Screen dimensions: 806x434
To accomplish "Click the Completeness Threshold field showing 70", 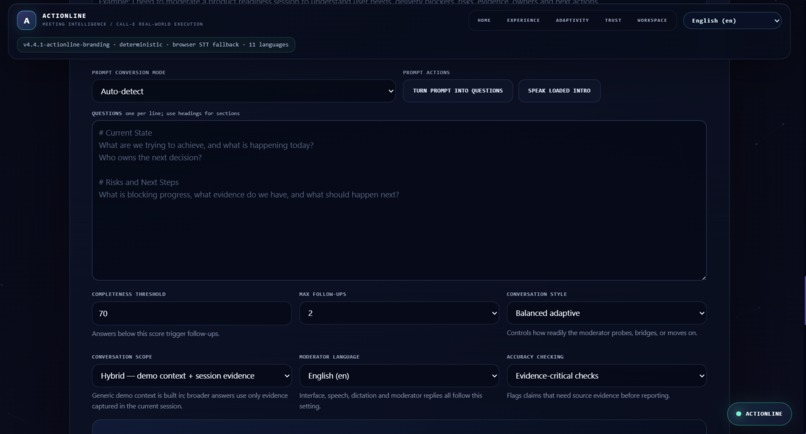I will tap(191, 313).
